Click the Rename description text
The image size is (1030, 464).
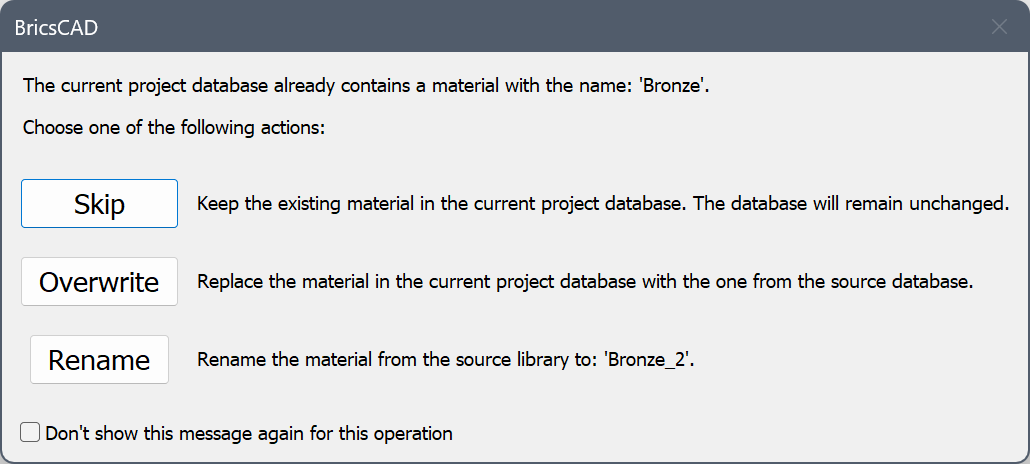click(x=445, y=360)
